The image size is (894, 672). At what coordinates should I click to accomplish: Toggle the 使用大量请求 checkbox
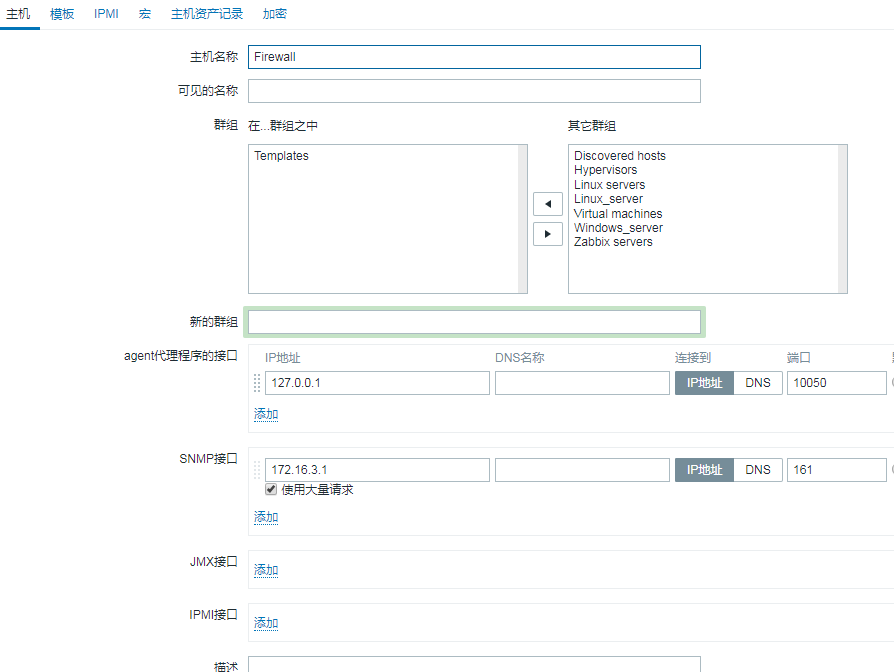click(271, 490)
